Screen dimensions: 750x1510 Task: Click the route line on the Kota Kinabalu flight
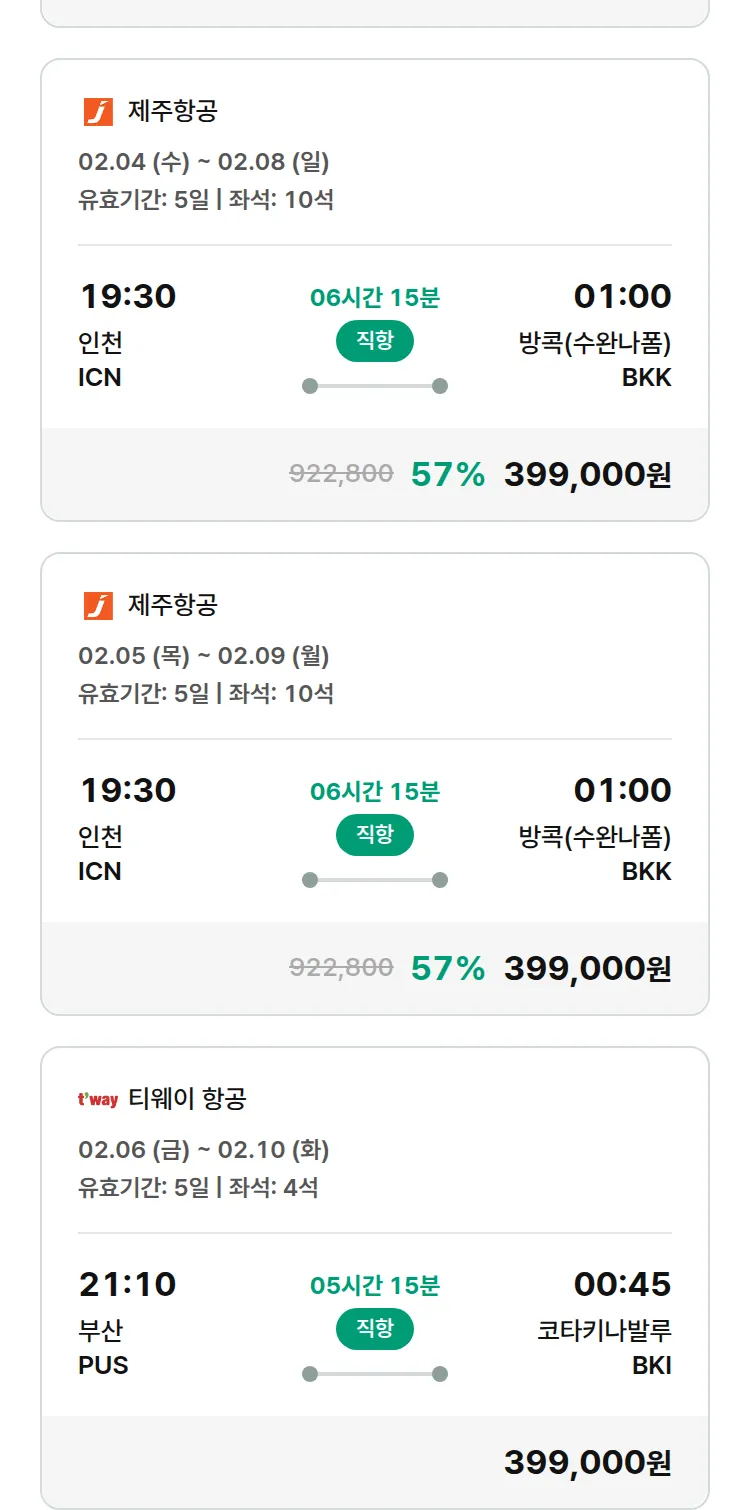pos(375,1374)
